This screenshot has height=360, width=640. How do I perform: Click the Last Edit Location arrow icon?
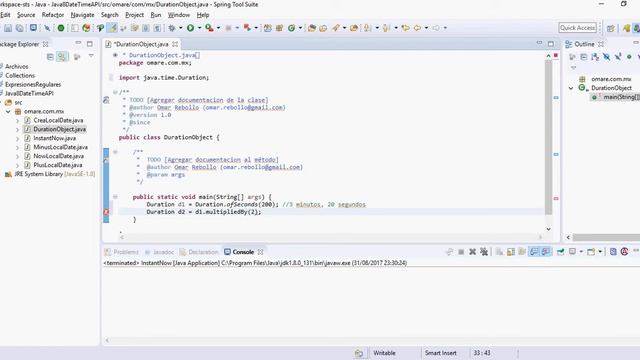(405, 28)
